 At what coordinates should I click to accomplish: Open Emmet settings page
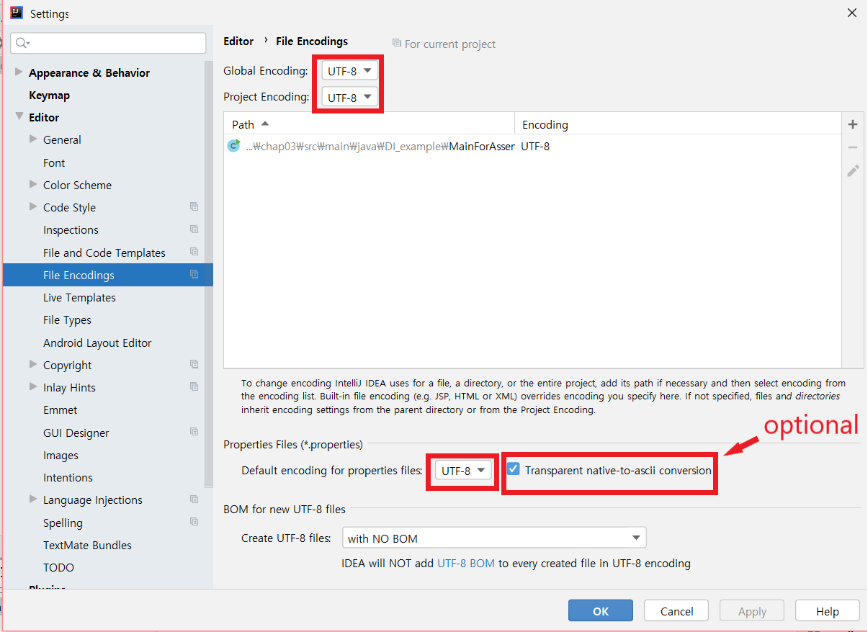coord(60,410)
